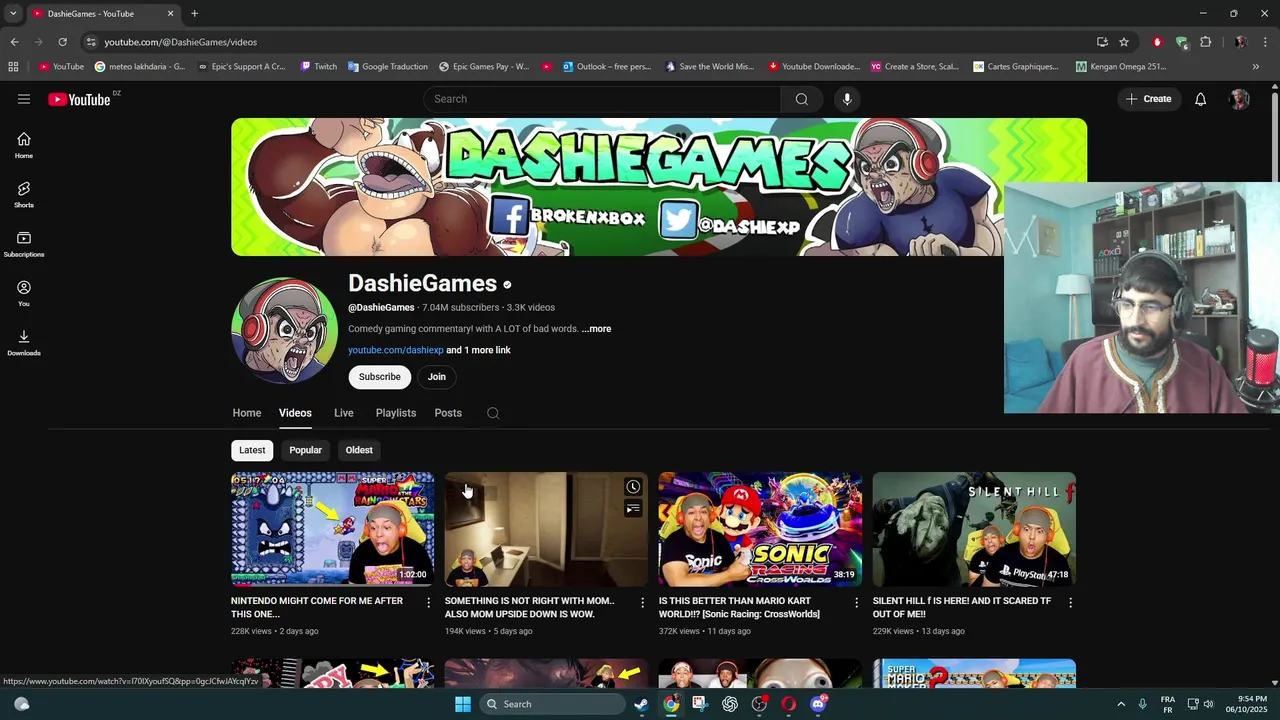1280x720 pixels.
Task: Open the Nintendo Might Come video thumbnail
Action: point(333,529)
